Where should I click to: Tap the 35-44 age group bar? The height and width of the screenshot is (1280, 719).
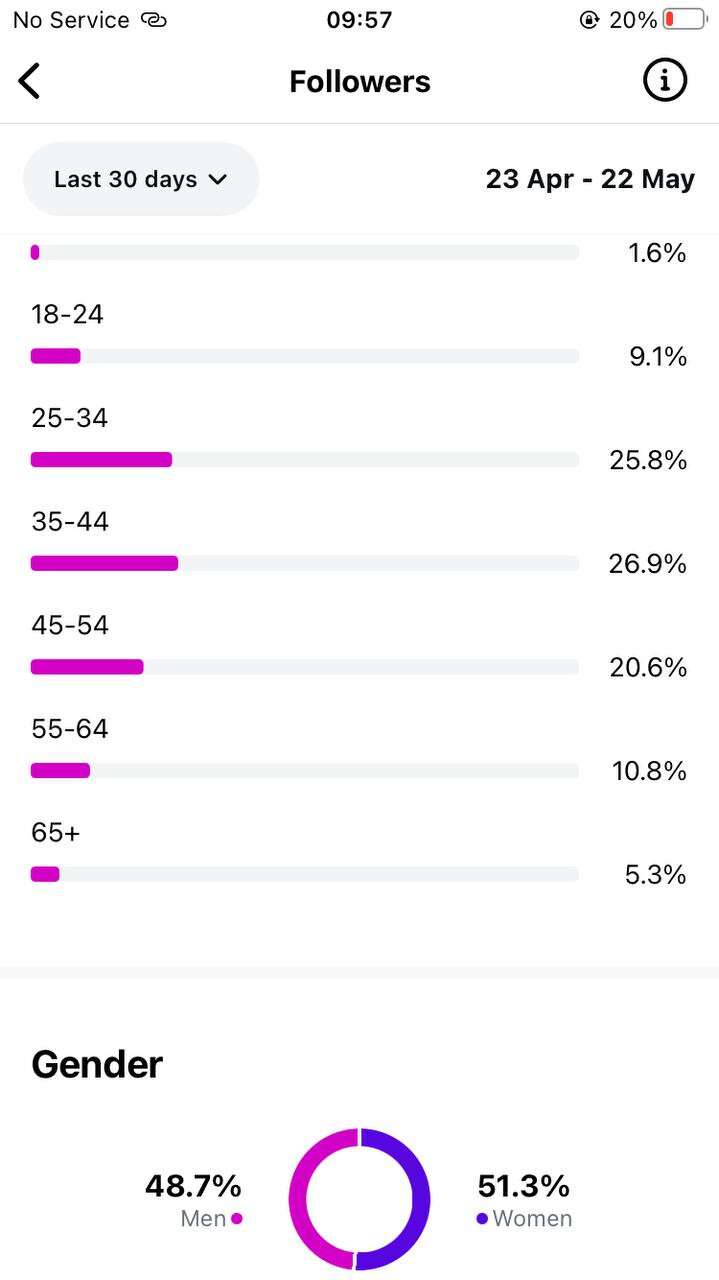[305, 563]
